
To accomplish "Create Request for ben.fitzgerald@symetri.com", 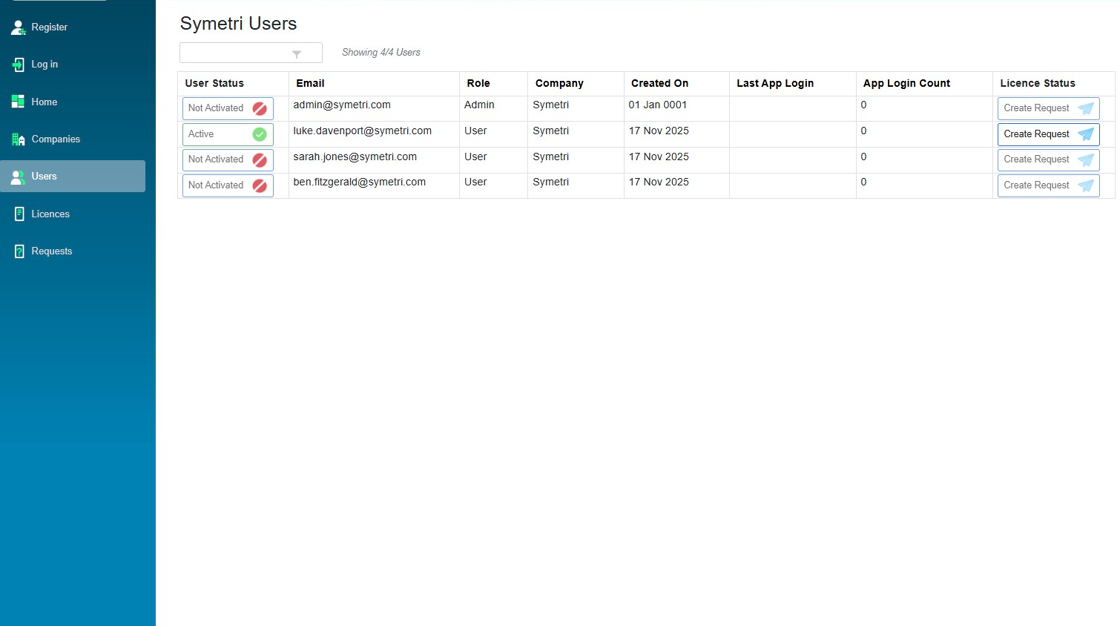I will (1047, 186).
